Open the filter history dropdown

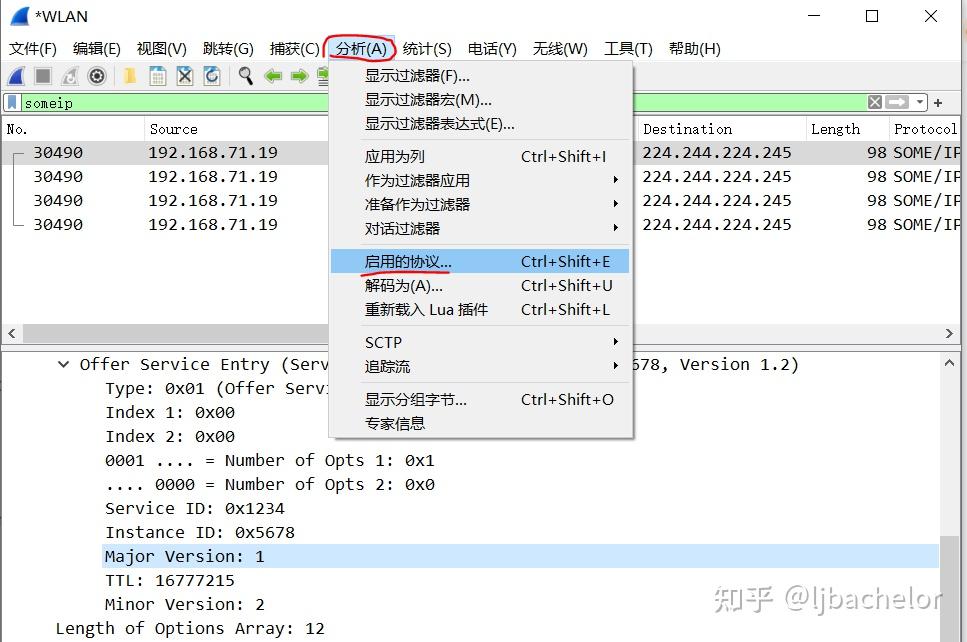(x=918, y=101)
